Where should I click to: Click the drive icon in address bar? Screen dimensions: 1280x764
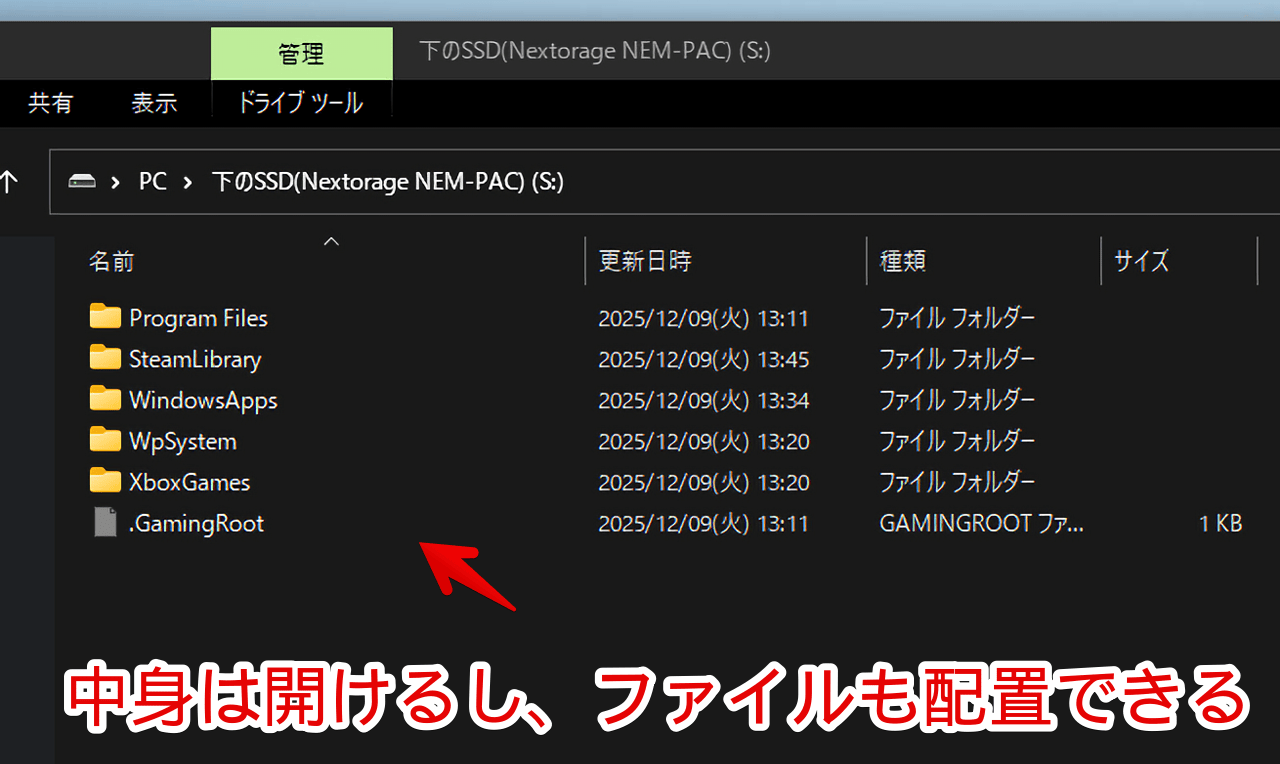coord(81,182)
